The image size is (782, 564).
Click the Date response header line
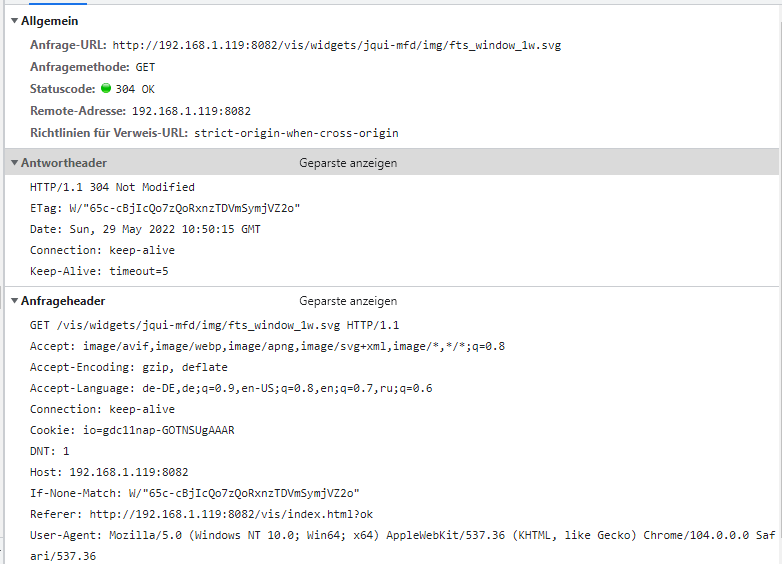click(147, 229)
